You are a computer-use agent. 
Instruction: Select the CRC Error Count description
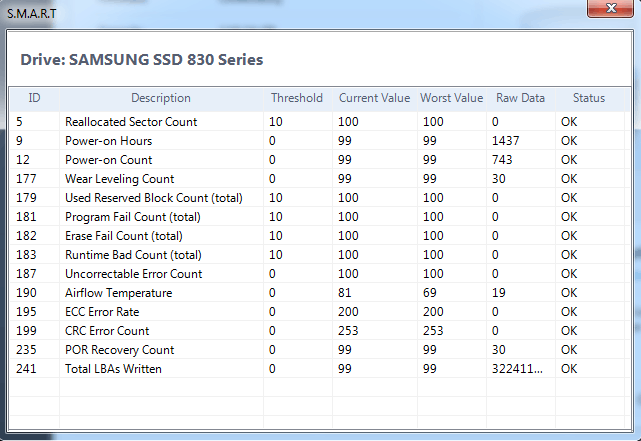pyautogui.click(x=107, y=331)
